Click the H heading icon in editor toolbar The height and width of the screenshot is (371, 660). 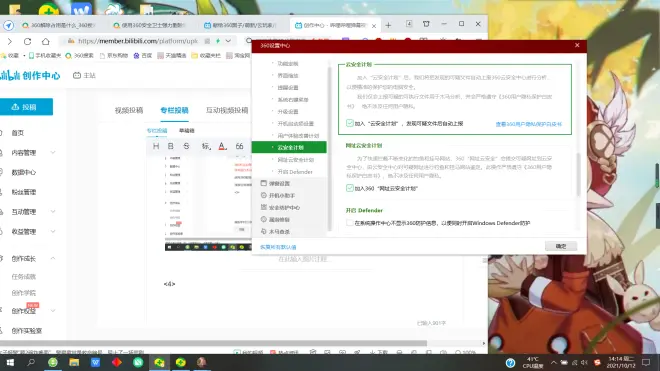pos(156,146)
